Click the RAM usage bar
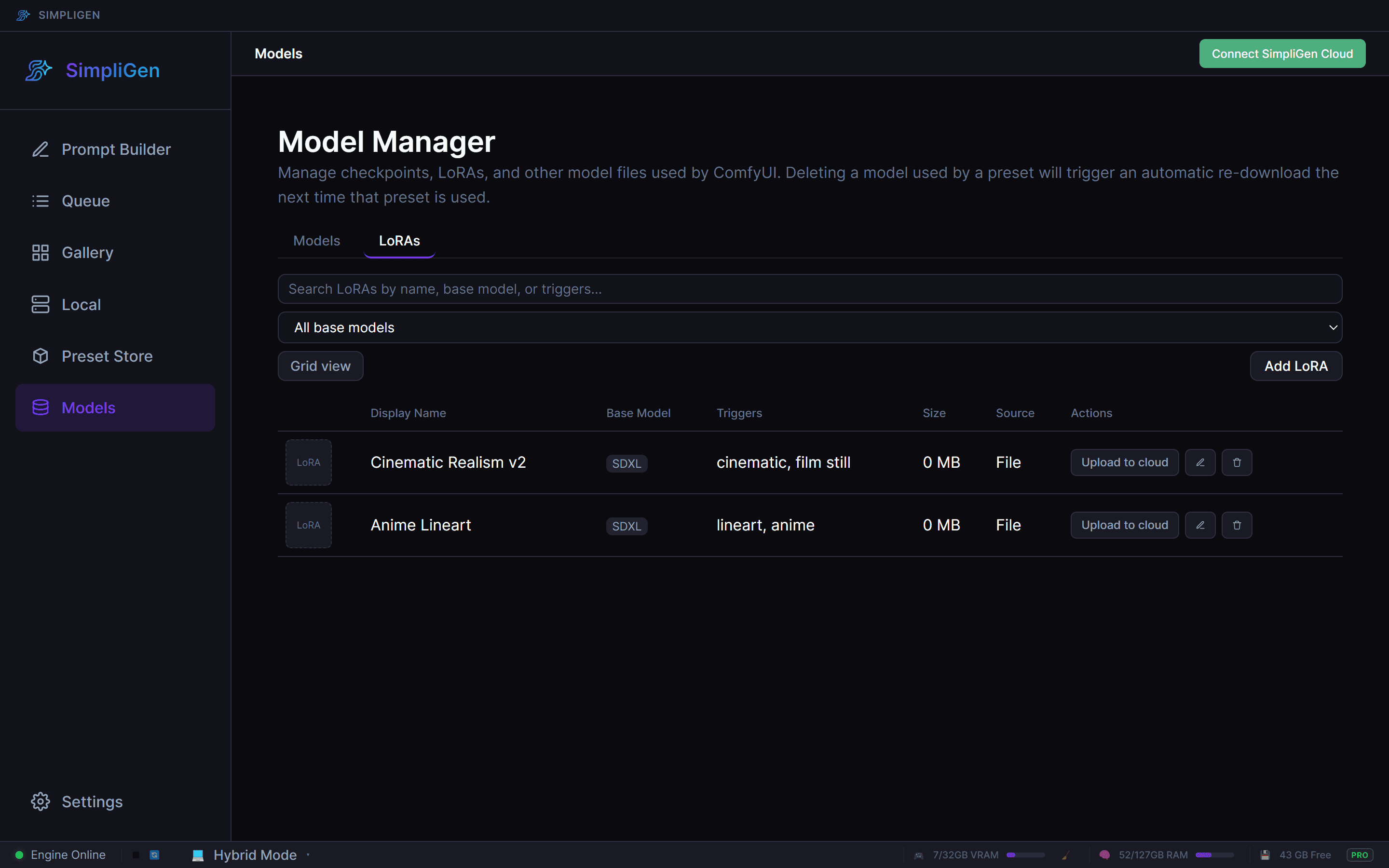Viewport: 1389px width, 868px height. [1214, 855]
